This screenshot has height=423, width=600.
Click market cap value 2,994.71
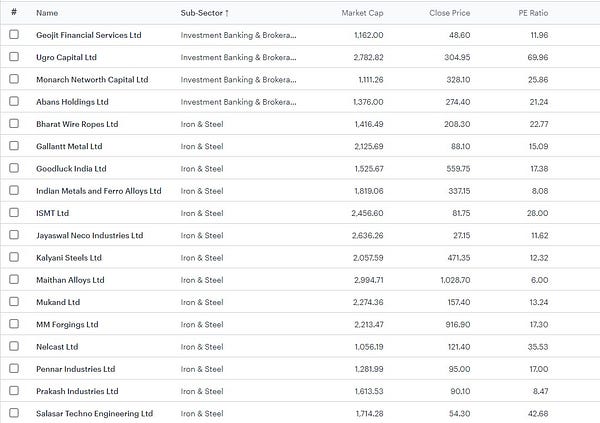(368, 280)
